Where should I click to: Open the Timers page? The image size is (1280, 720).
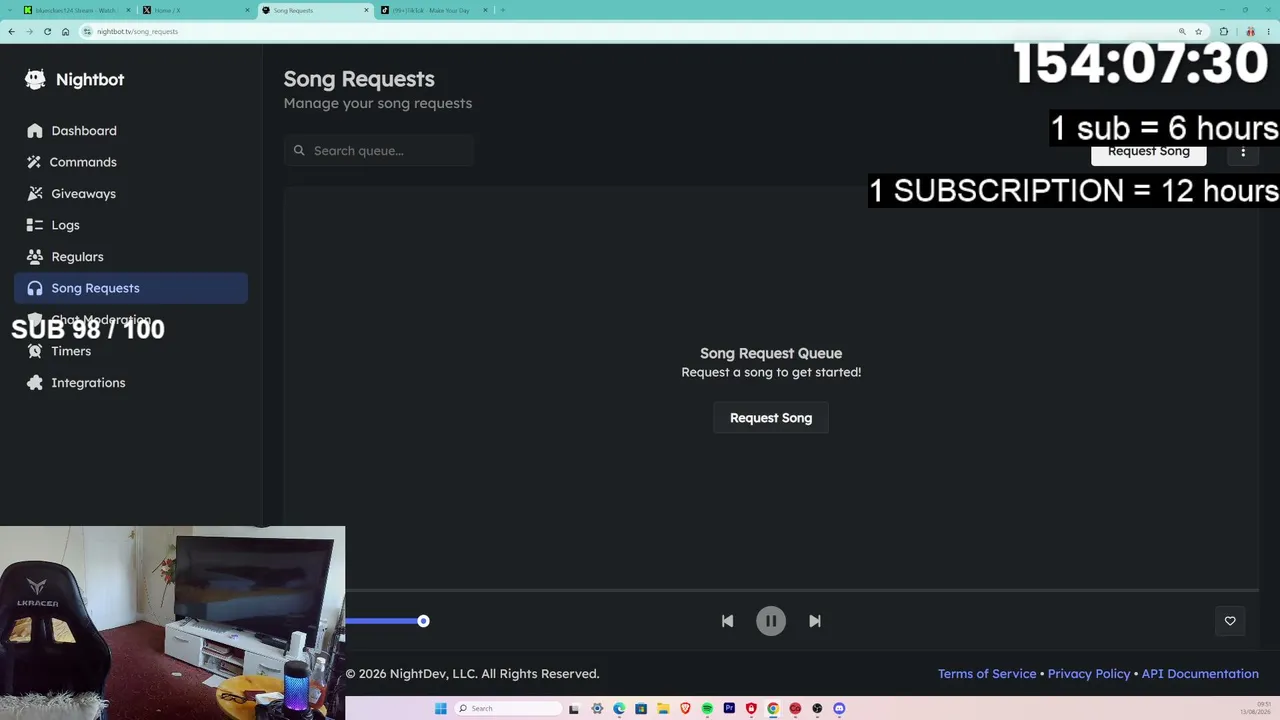point(131,351)
